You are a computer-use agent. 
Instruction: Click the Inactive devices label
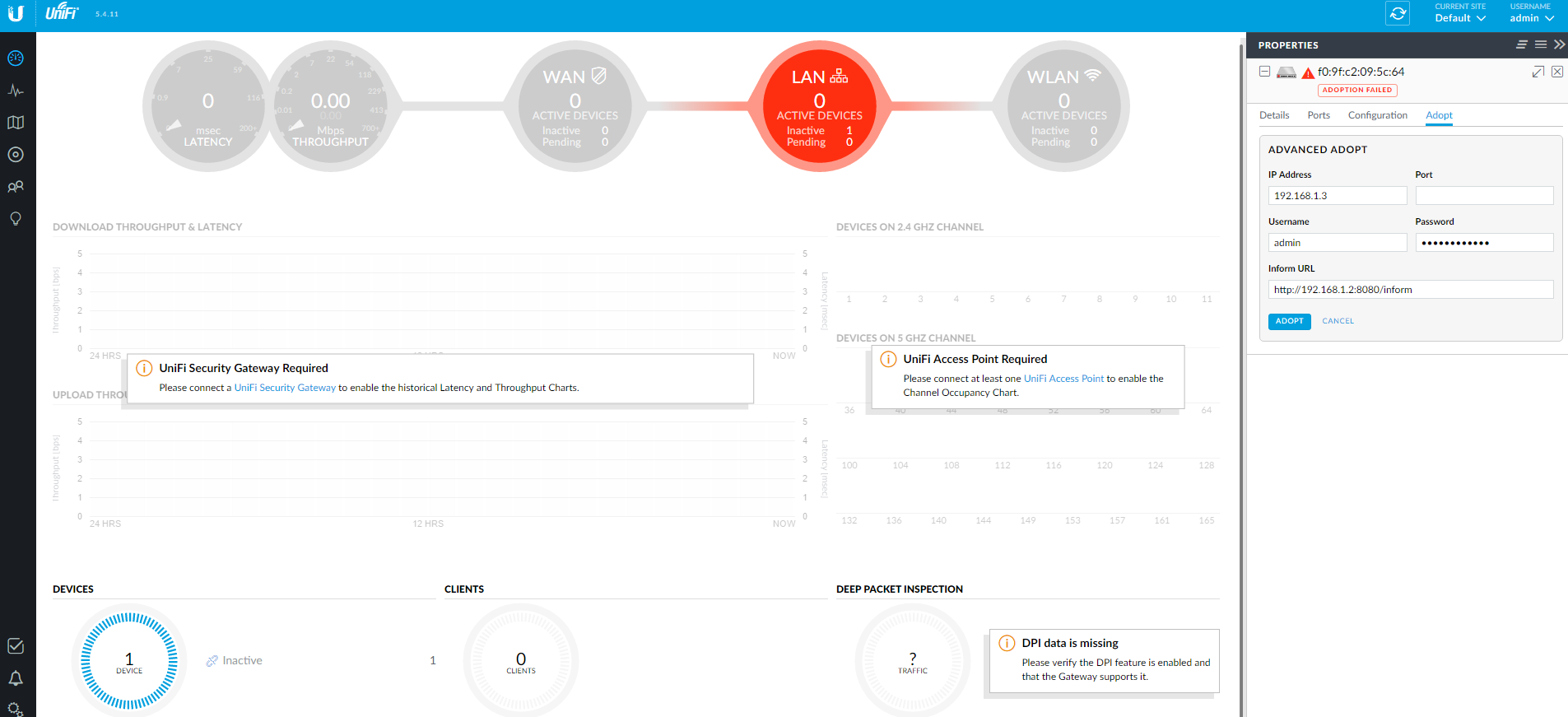coord(242,660)
